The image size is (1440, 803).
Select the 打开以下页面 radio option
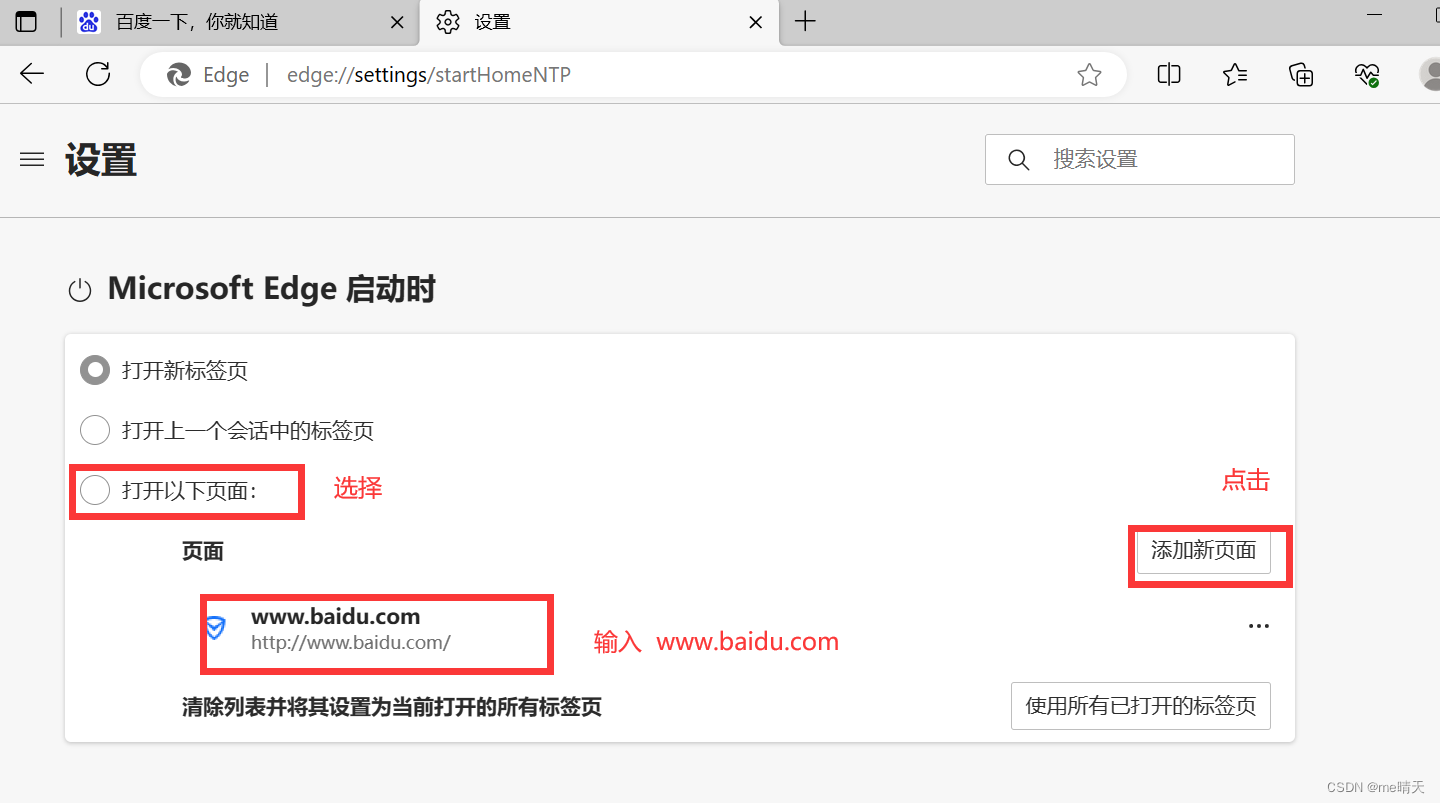coord(95,490)
